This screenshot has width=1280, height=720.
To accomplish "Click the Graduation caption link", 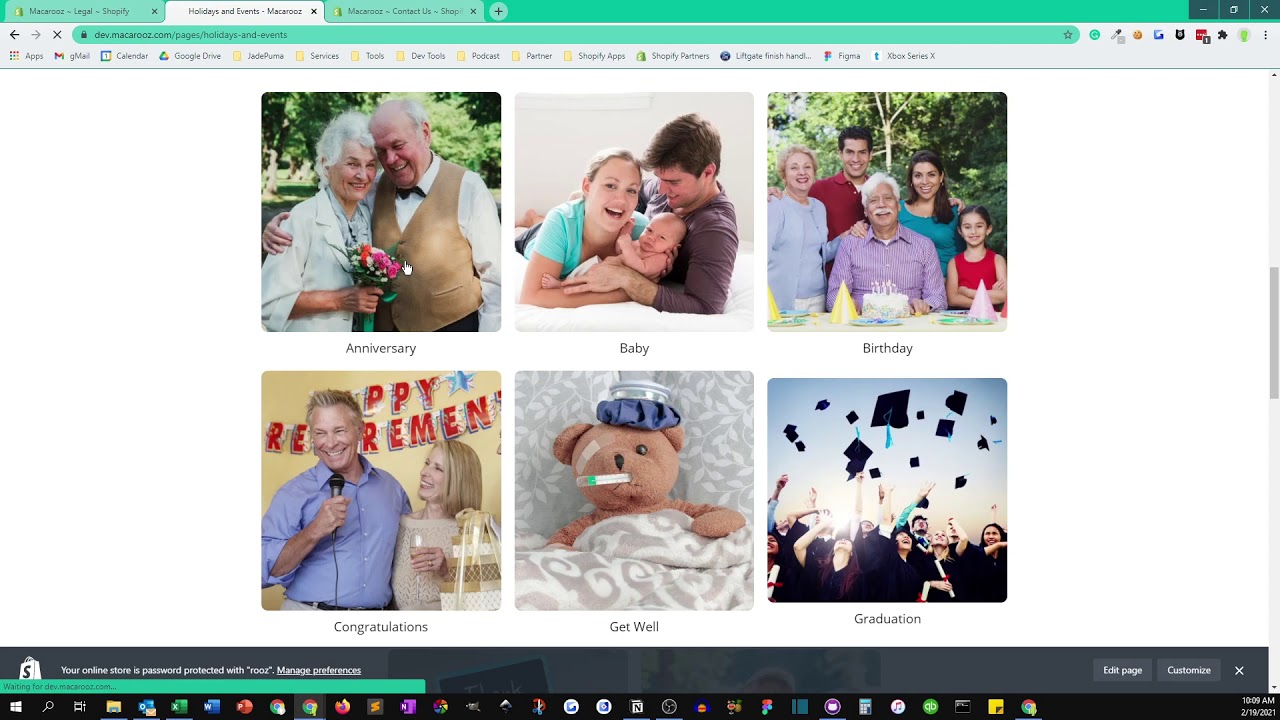I will point(887,619).
